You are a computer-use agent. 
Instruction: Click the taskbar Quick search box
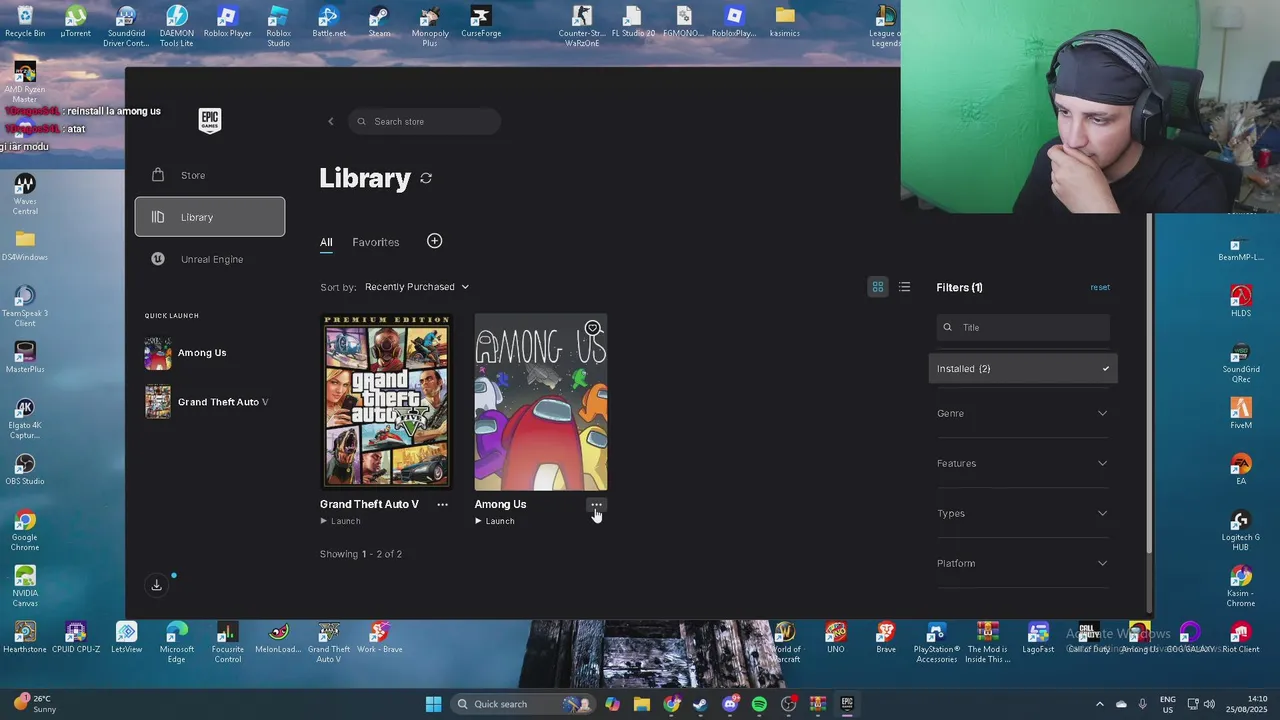[522, 704]
